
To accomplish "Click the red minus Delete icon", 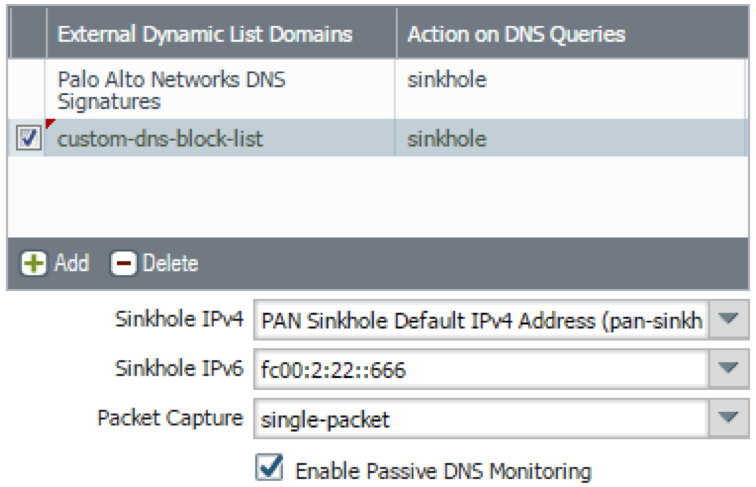I will 122,264.
